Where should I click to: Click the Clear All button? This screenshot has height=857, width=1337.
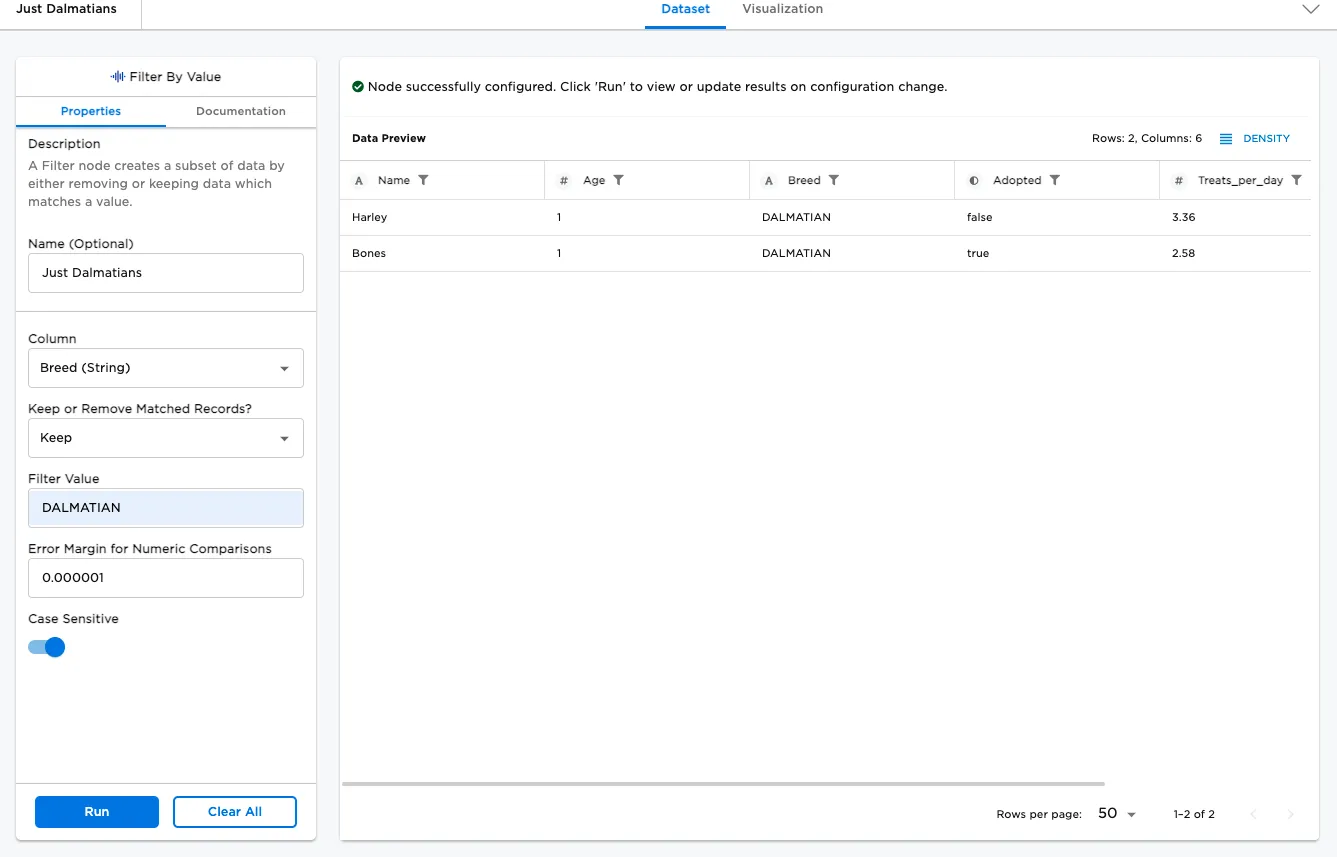[235, 812]
